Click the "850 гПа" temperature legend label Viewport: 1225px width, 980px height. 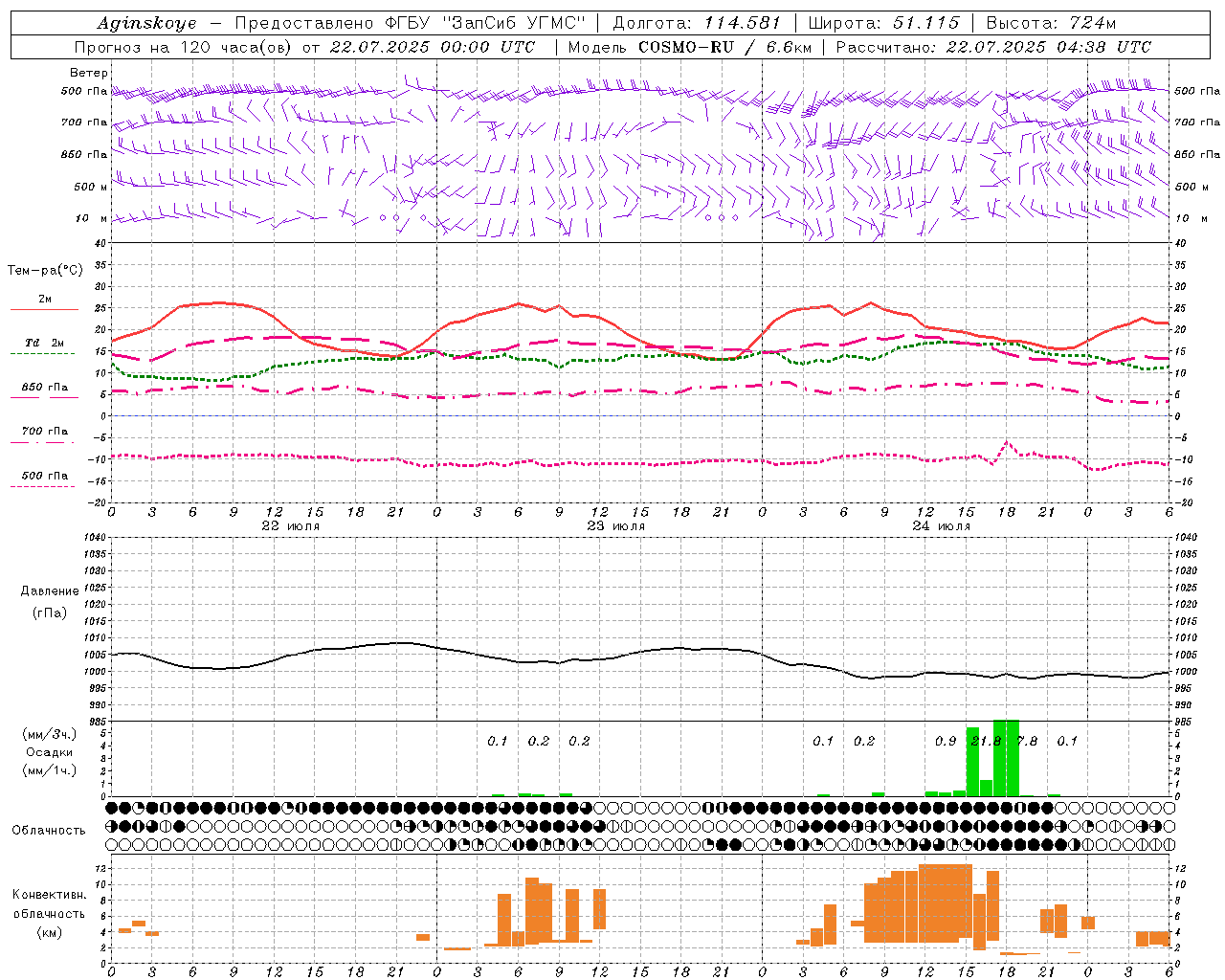[x=44, y=388]
